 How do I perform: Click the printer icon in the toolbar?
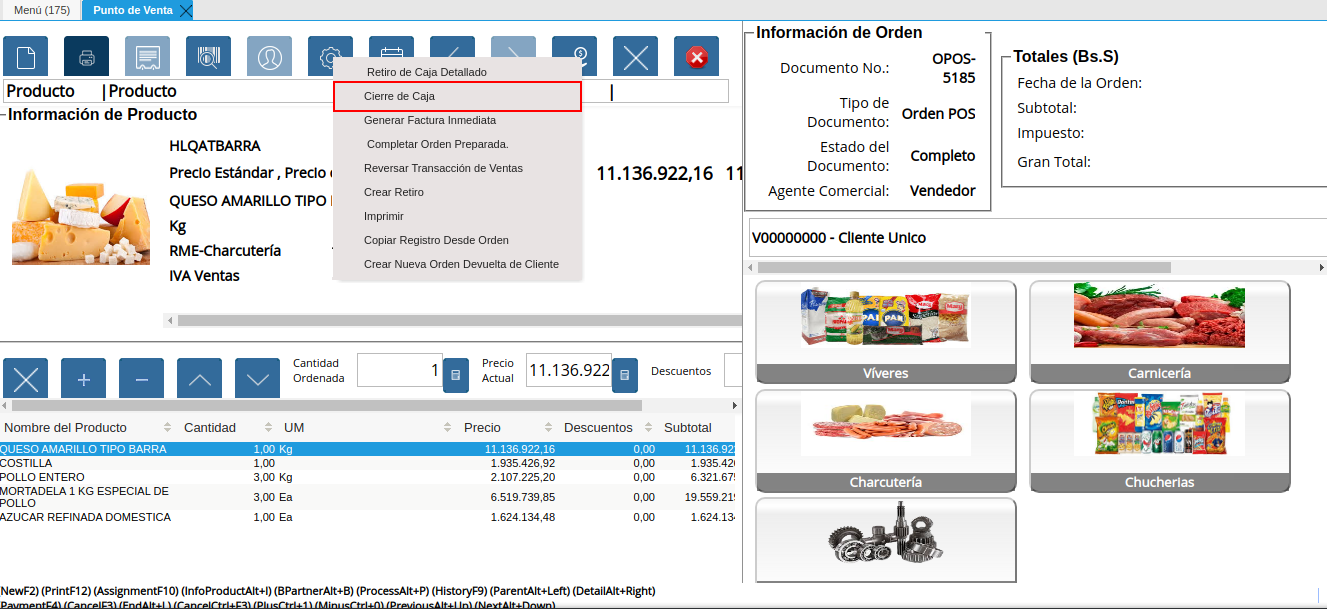tap(86, 56)
